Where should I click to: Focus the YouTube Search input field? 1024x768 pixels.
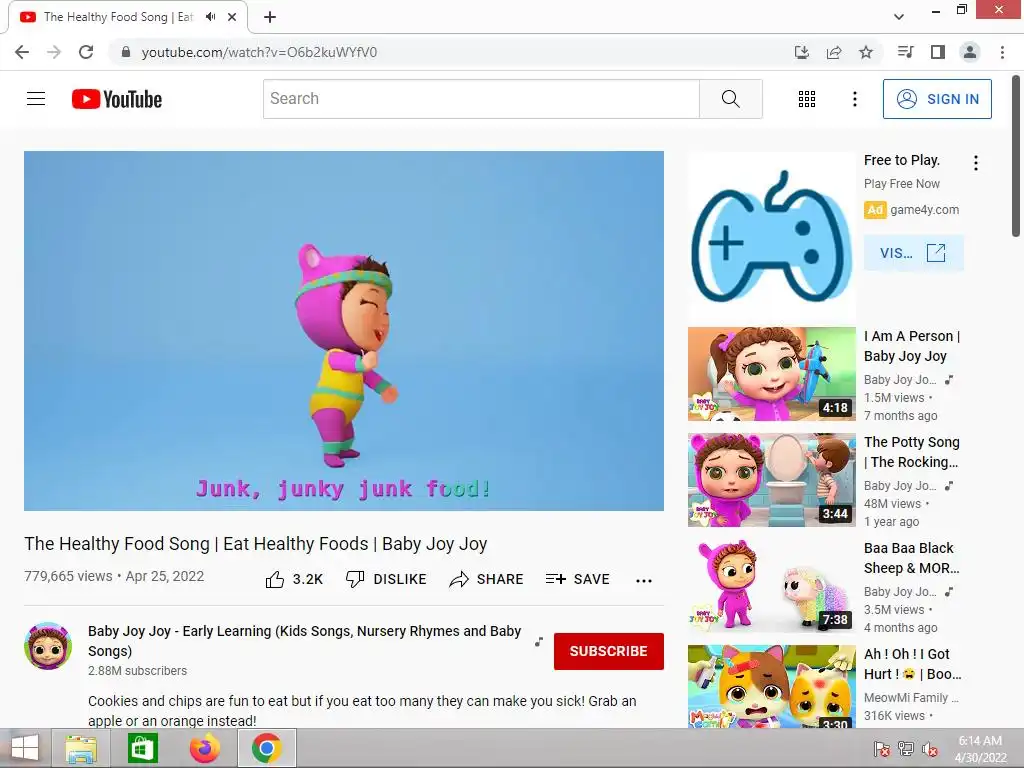coord(481,99)
